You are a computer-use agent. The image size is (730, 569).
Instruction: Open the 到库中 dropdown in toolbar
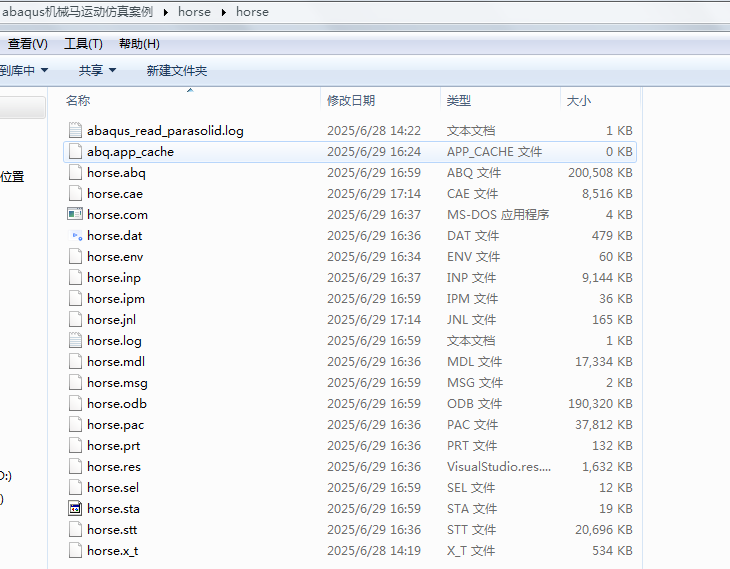click(24, 70)
